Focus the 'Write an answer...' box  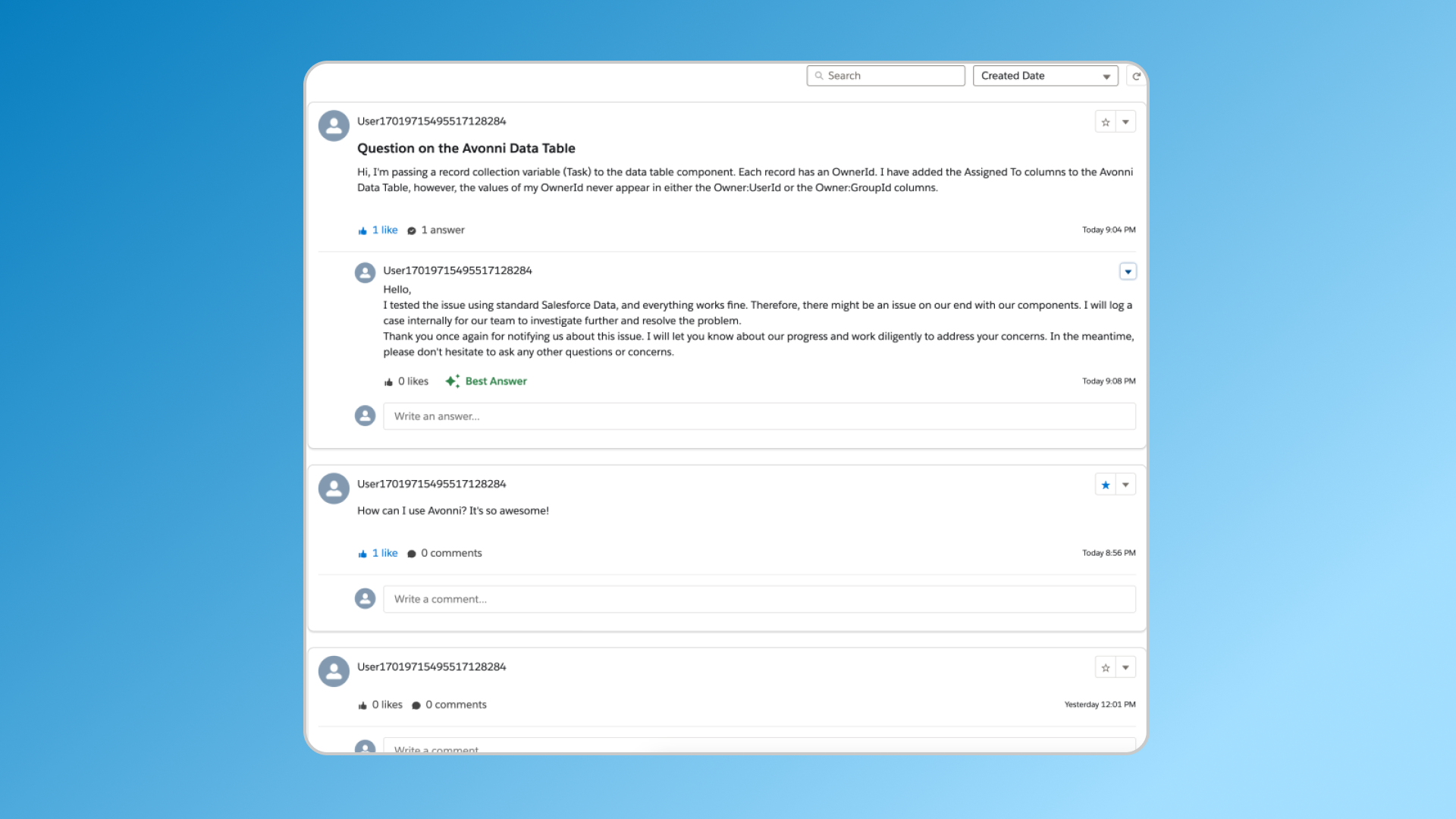[x=758, y=416]
